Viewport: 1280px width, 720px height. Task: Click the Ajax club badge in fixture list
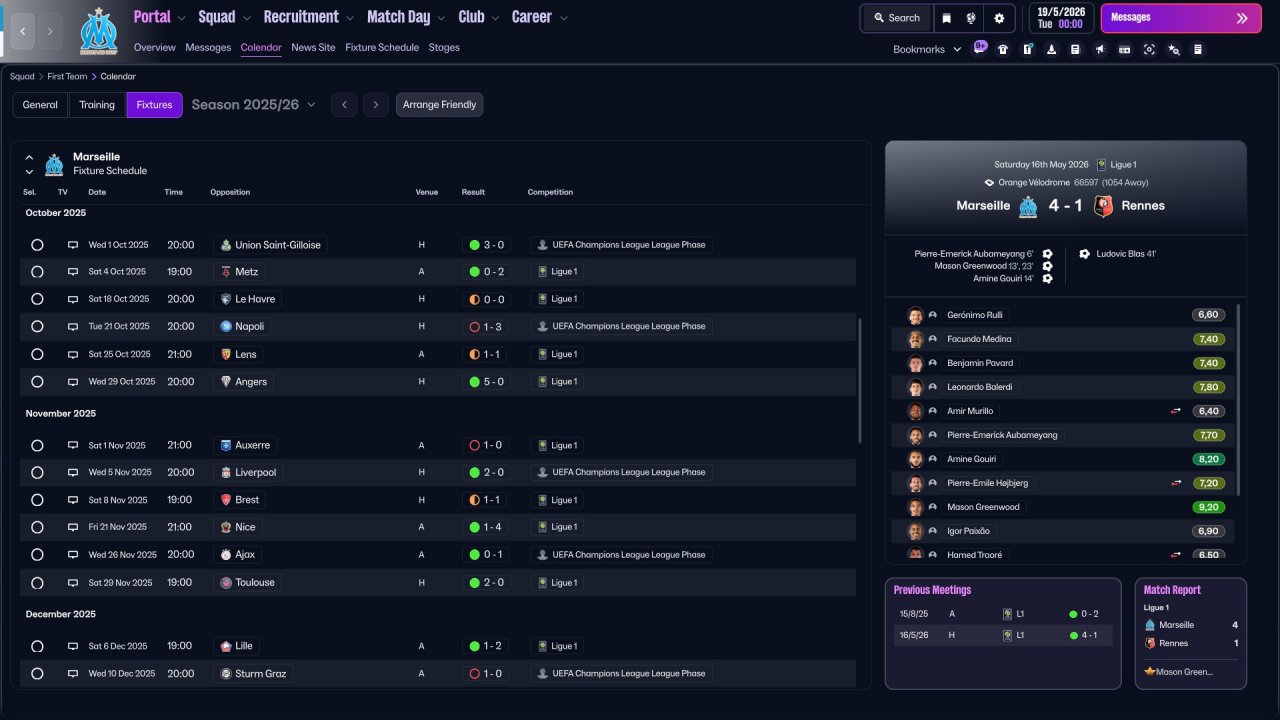click(226, 555)
